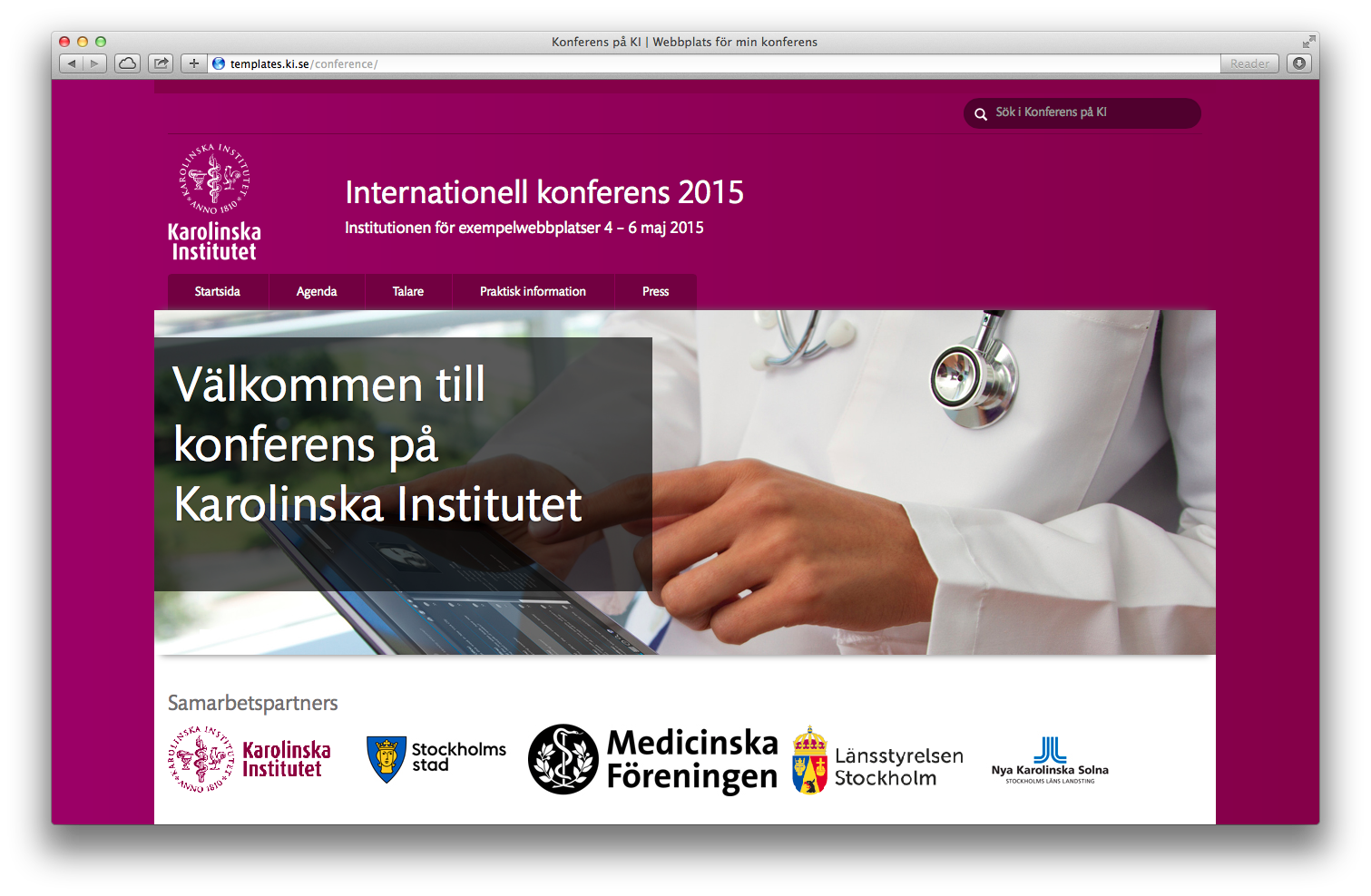This screenshot has width=1371, height=896.
Task: Open the Downloads arrow icon
Action: pos(1299,63)
